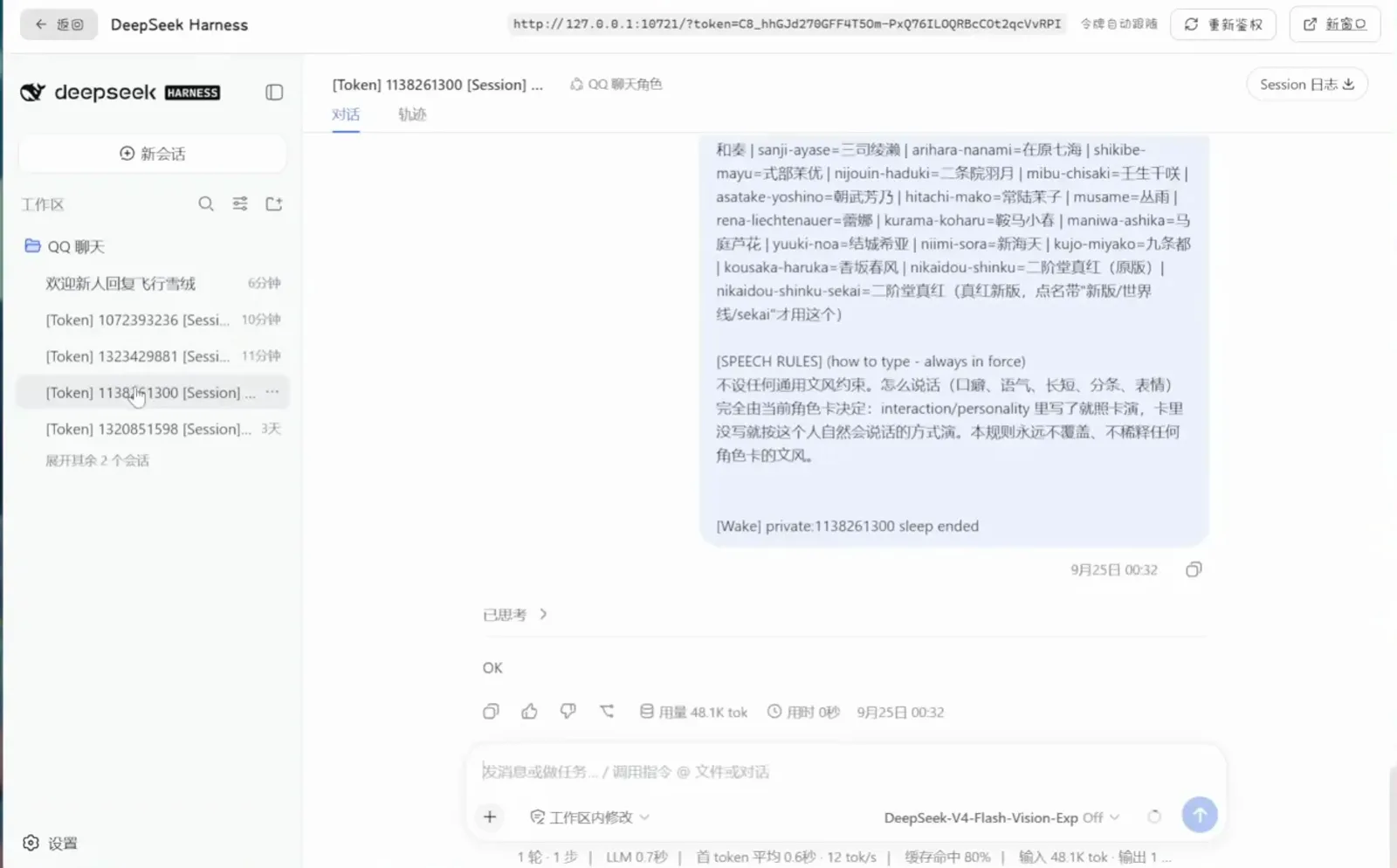The image size is (1397, 868).
Task: Click the token auto-follow label
Action: coord(1118,24)
